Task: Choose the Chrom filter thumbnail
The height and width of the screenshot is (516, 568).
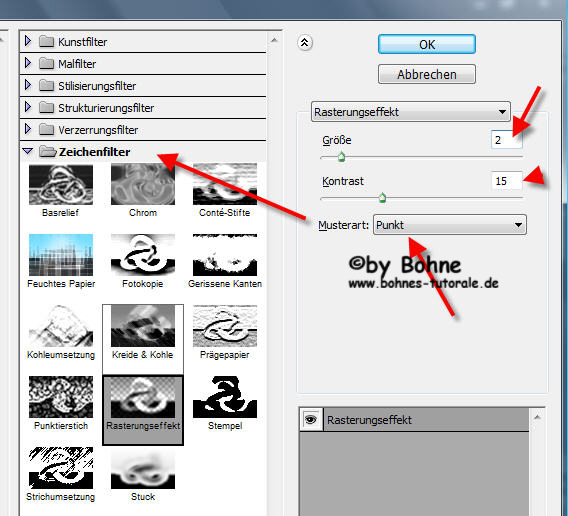Action: coord(143,185)
